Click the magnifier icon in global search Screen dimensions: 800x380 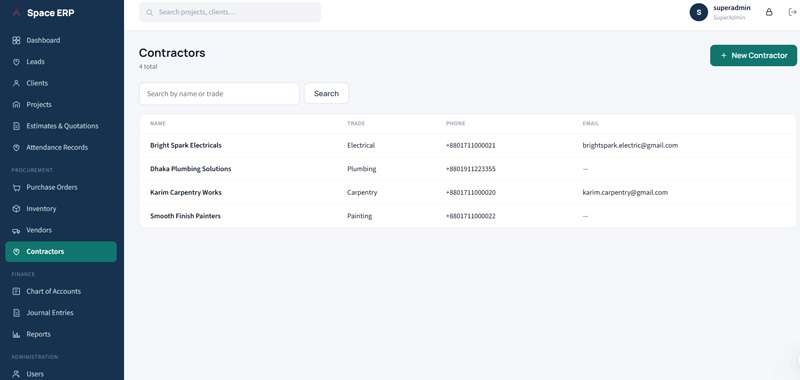point(149,12)
